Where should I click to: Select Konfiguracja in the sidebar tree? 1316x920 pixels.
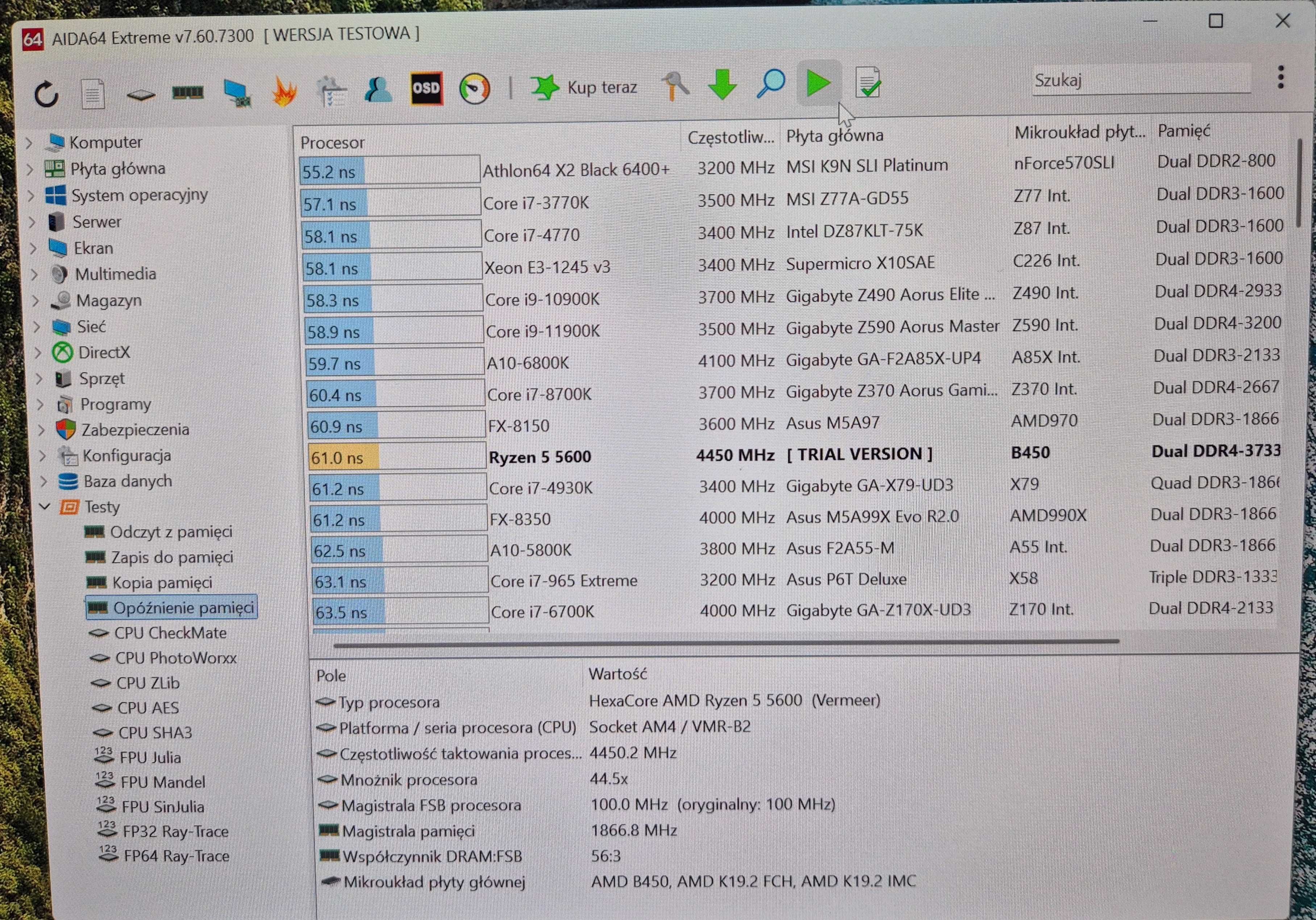(127, 455)
